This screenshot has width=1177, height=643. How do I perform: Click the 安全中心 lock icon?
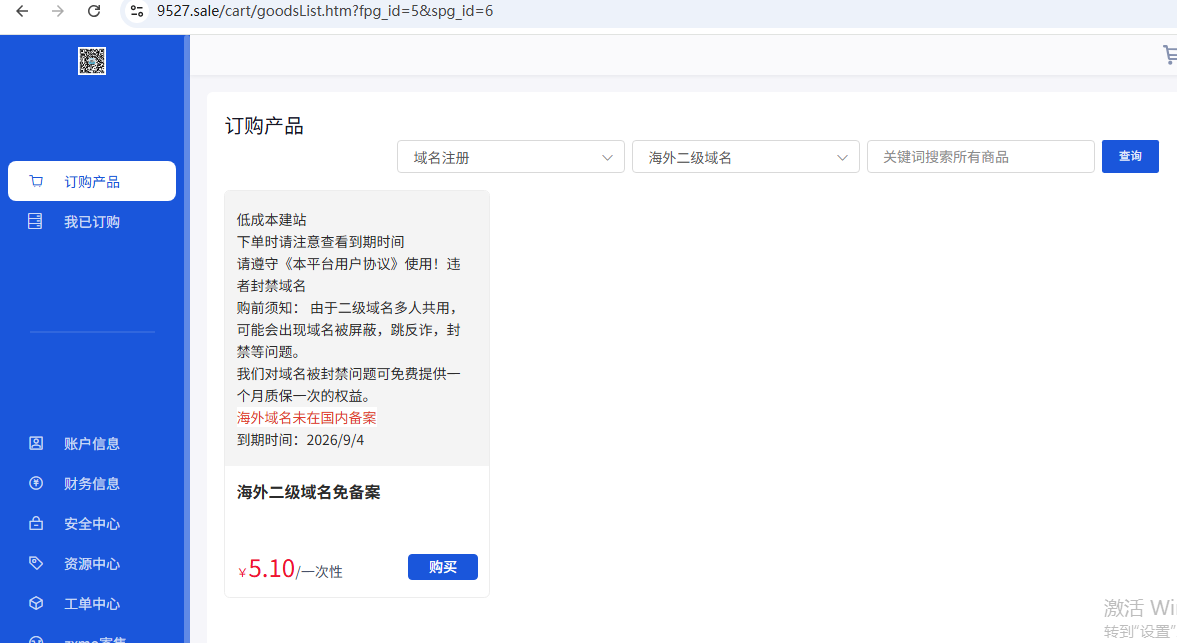[x=36, y=523]
